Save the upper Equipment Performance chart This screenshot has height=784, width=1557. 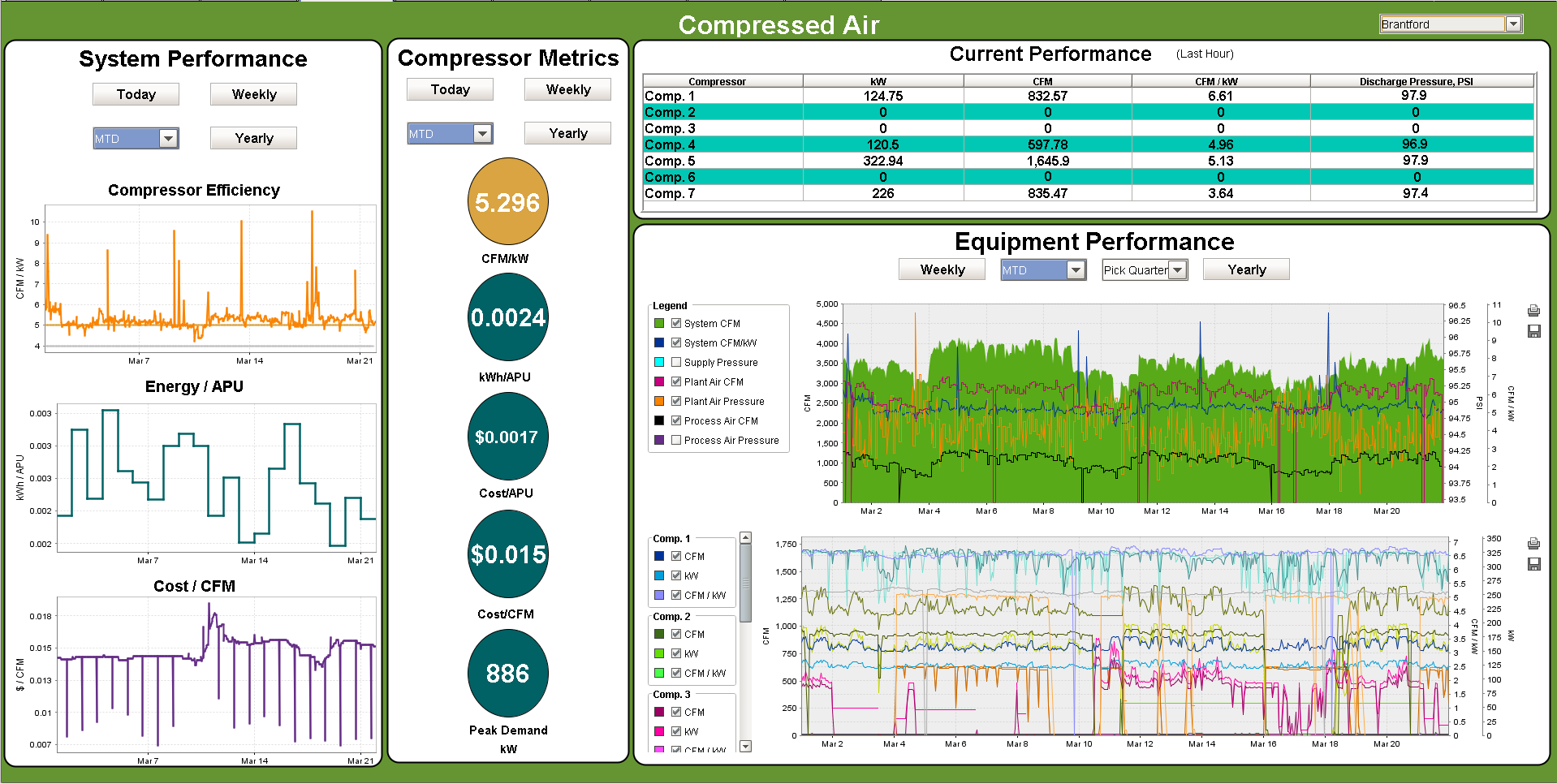(x=1533, y=331)
